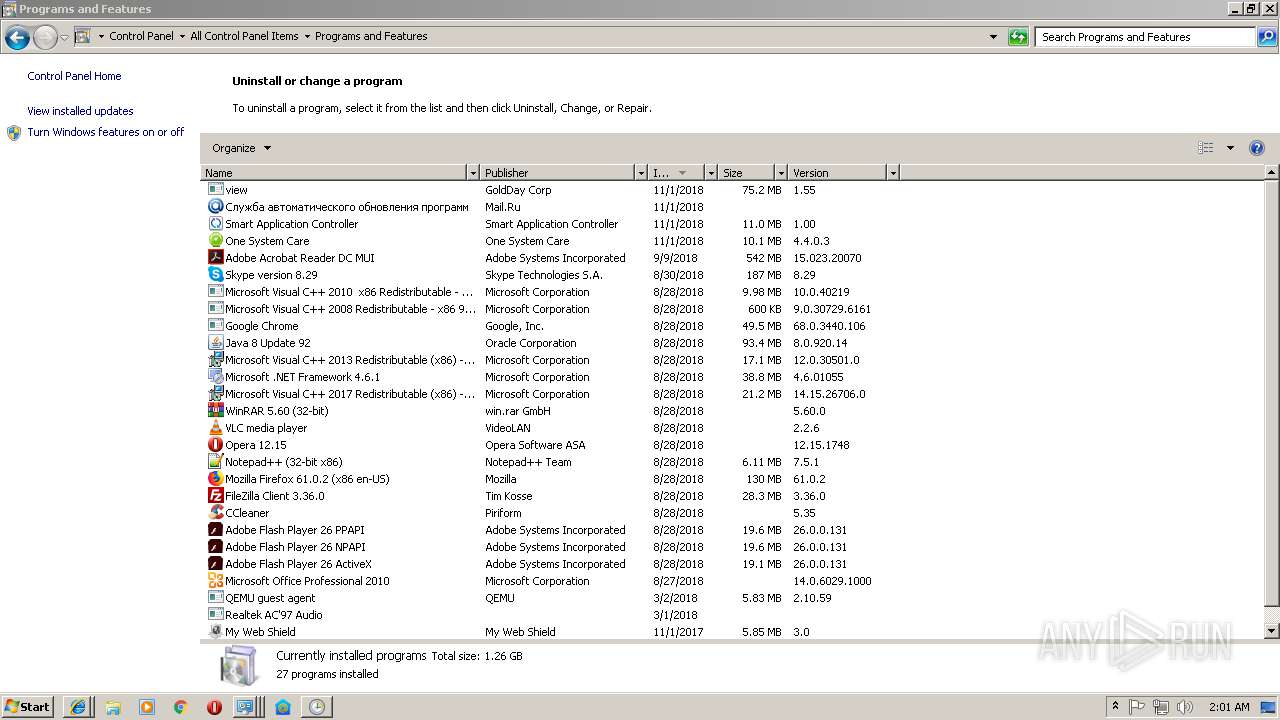Open the Version column filter dropdown
Viewport: 1280px width, 720px height.
[x=892, y=173]
